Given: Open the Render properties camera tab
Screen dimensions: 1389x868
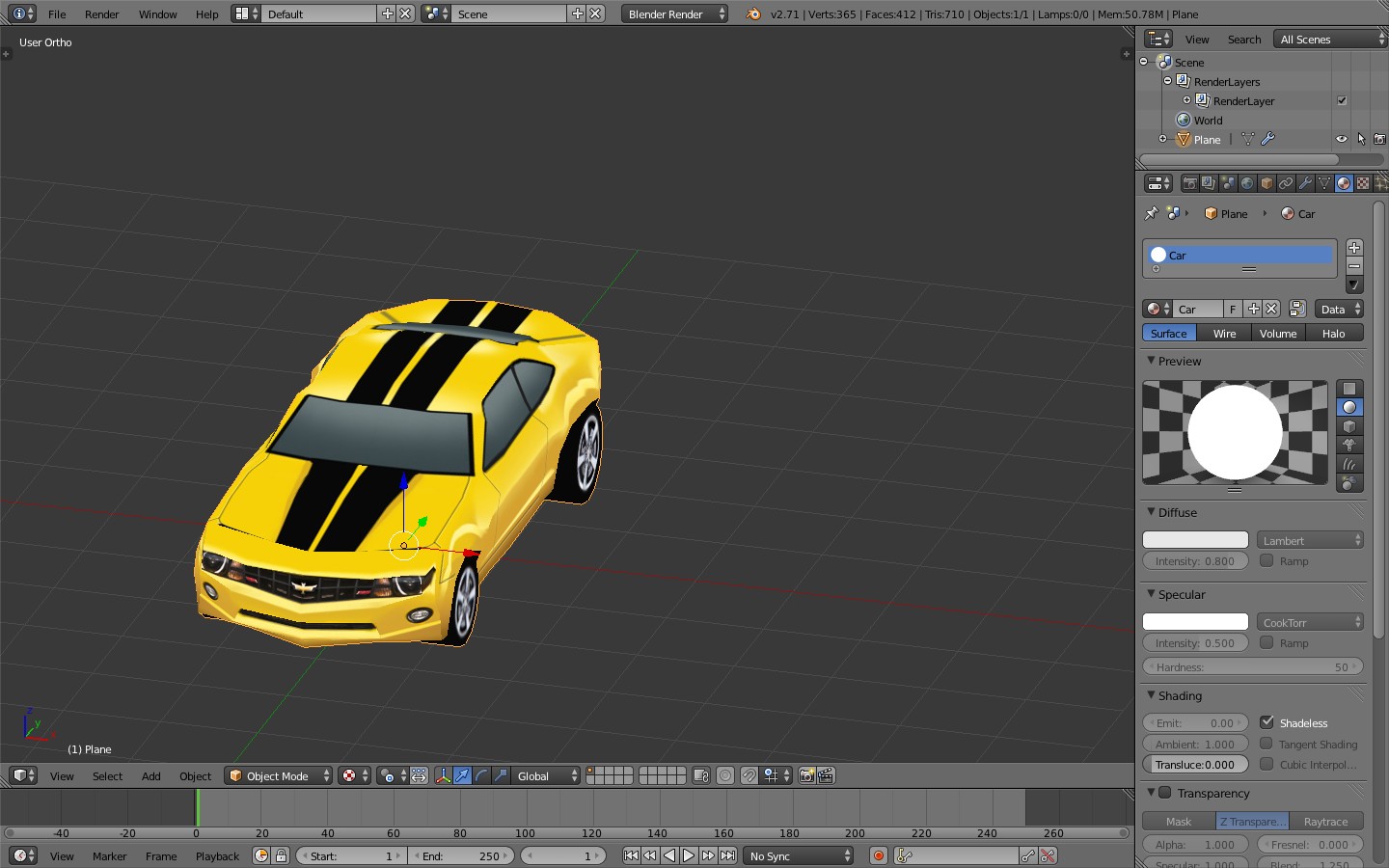Looking at the screenshot, I should pos(1189,183).
